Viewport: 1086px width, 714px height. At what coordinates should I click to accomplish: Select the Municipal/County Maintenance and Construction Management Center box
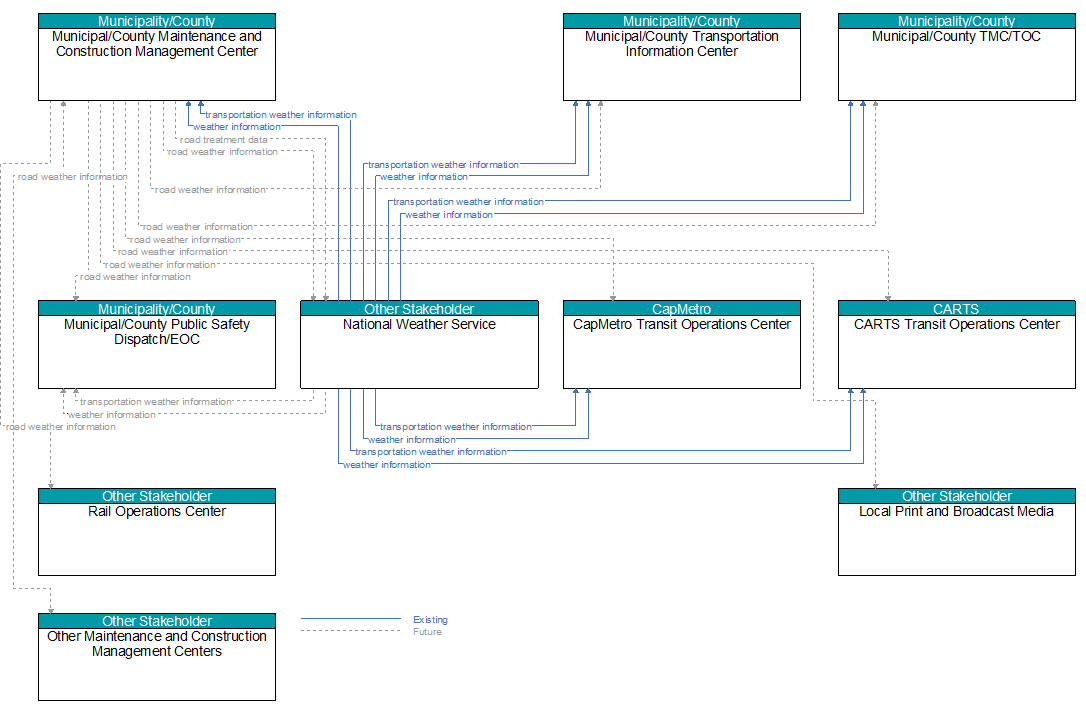pos(157,57)
